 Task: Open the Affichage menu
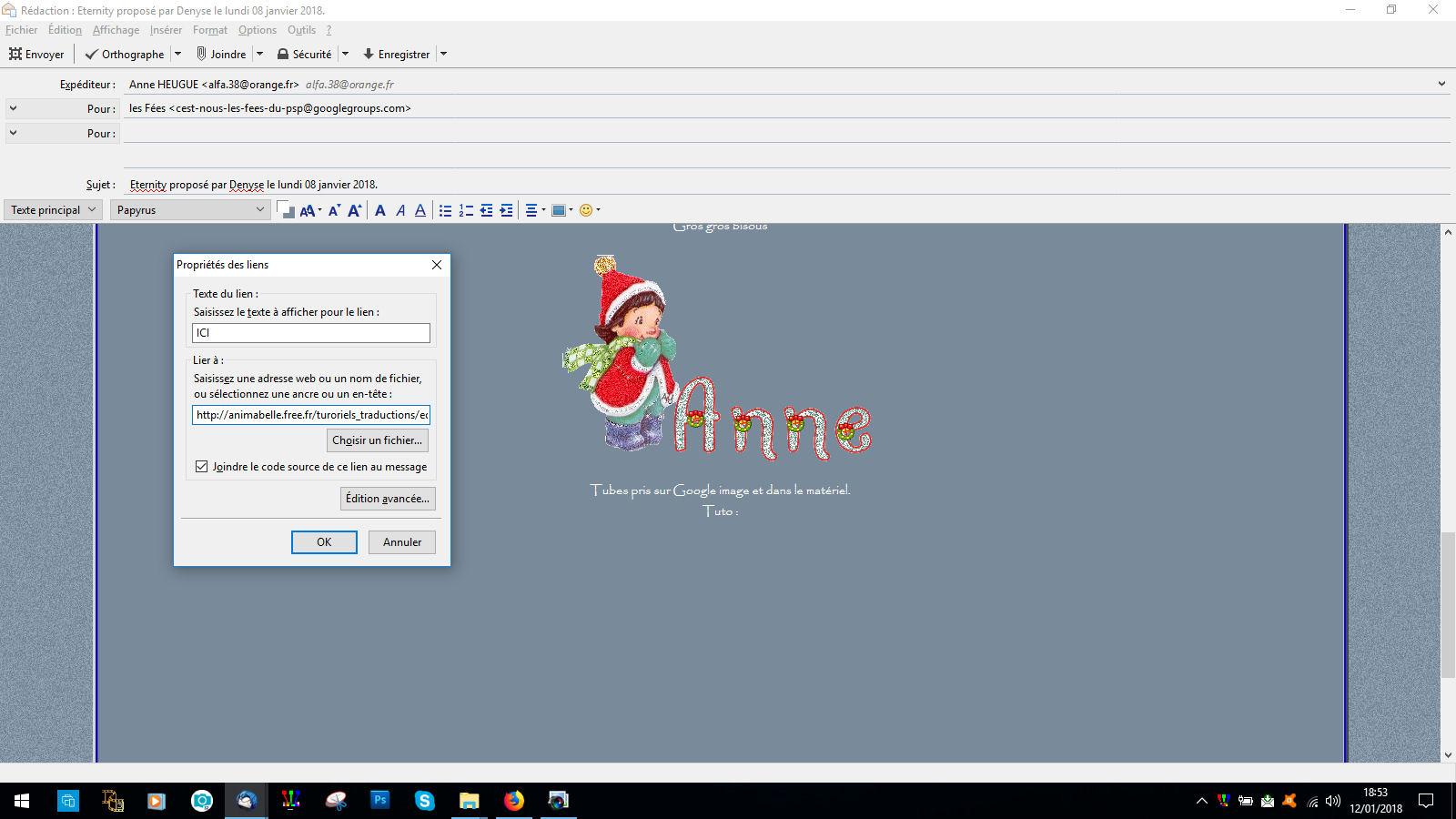(116, 30)
